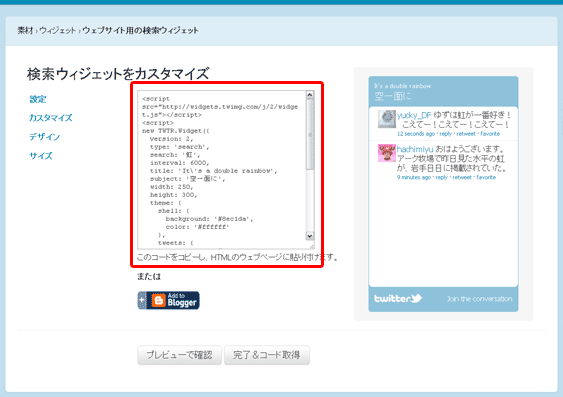
Task: Click favorite on hachimiyu's tweet
Action: click(486, 177)
